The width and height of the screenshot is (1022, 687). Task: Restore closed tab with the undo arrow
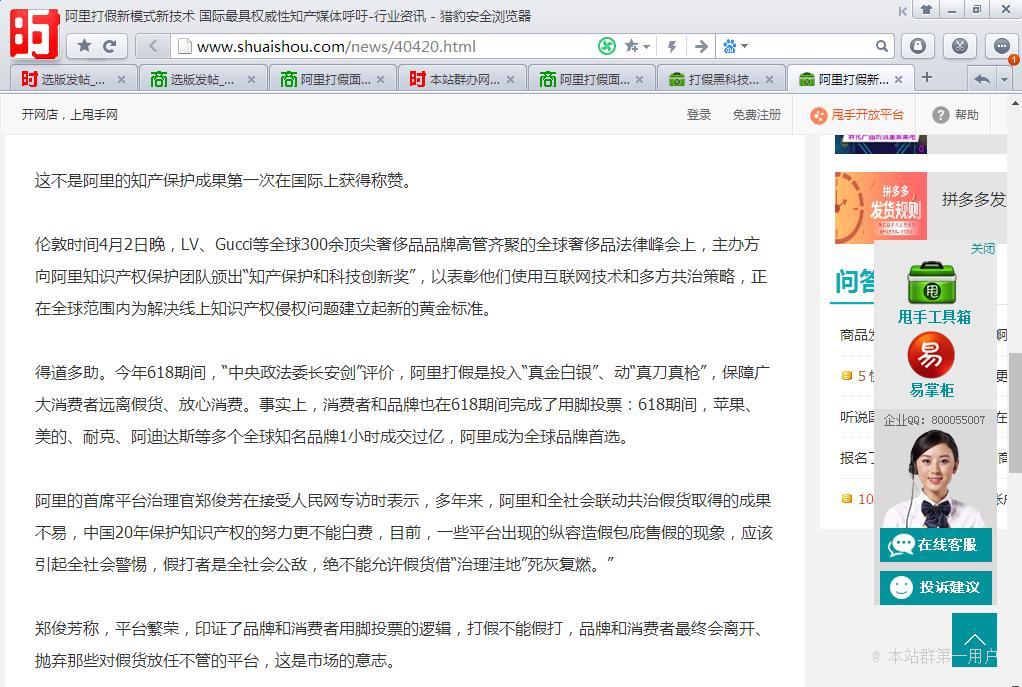coord(982,80)
